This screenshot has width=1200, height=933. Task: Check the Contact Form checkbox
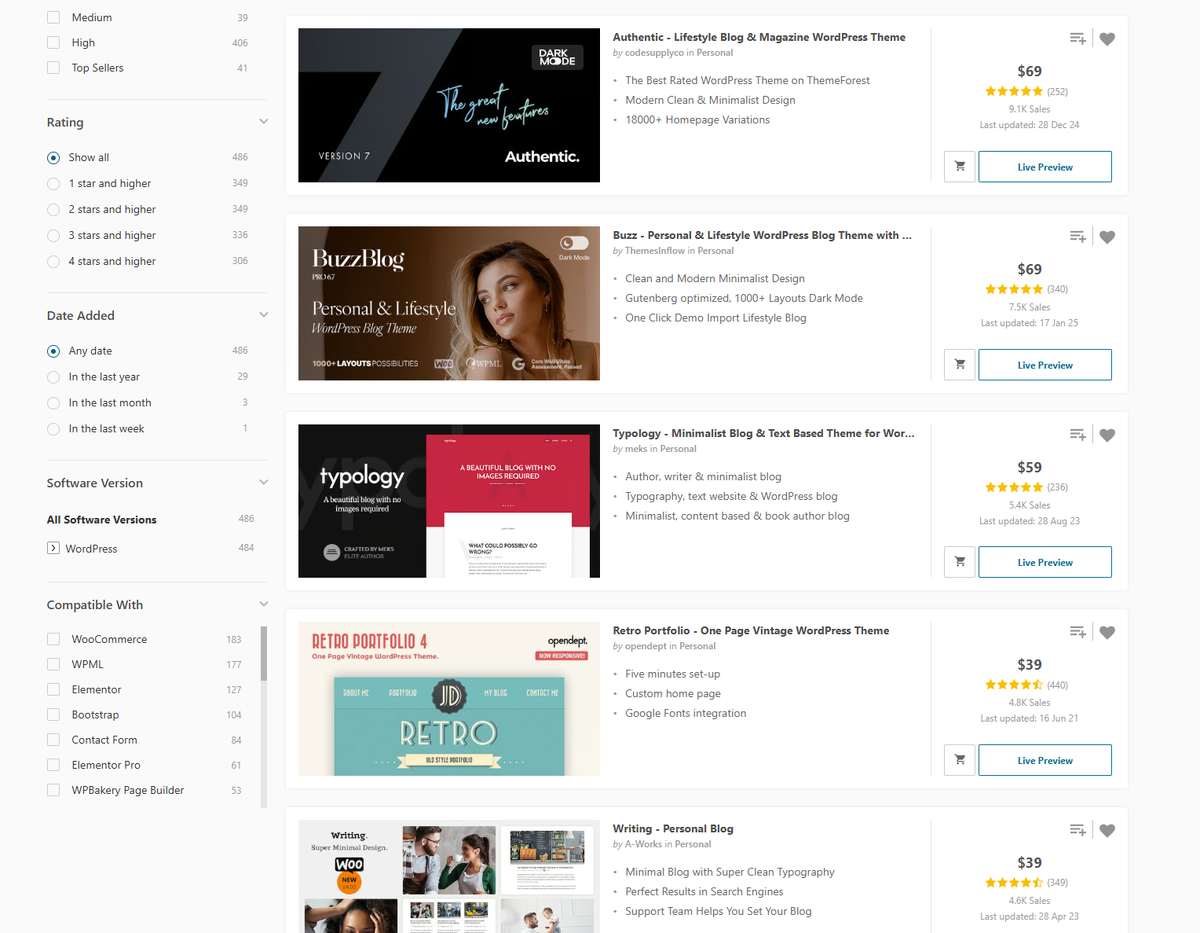point(53,740)
